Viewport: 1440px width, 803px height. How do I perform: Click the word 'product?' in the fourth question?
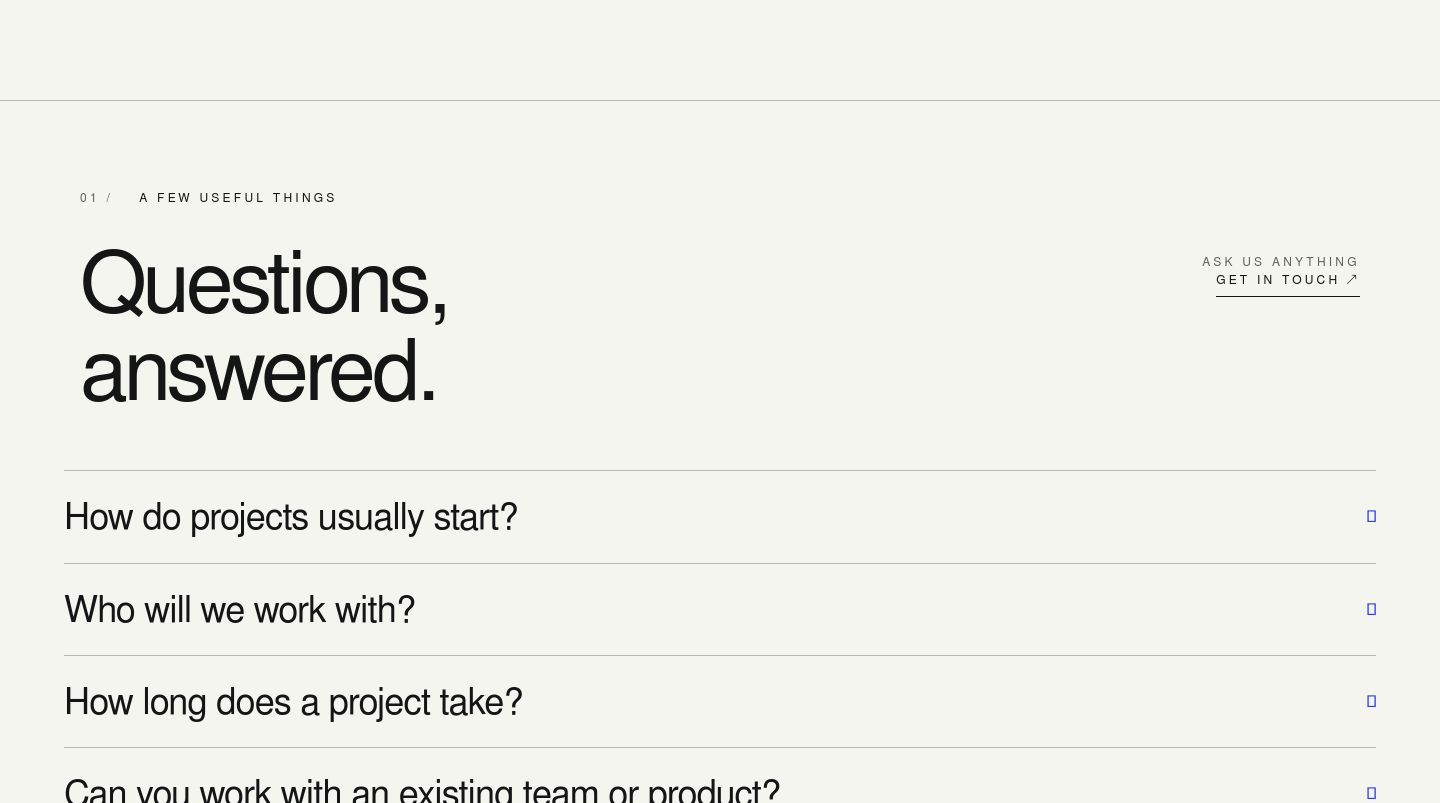click(713, 789)
